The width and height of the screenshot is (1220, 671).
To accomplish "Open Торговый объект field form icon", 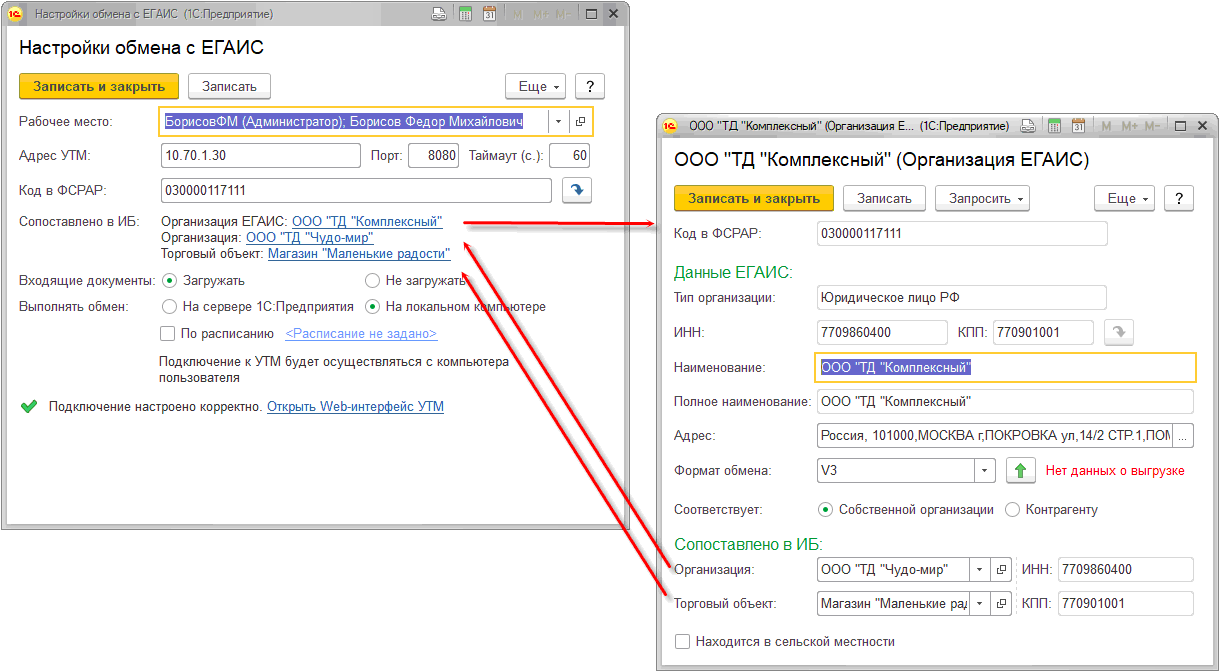I will point(1001,604).
